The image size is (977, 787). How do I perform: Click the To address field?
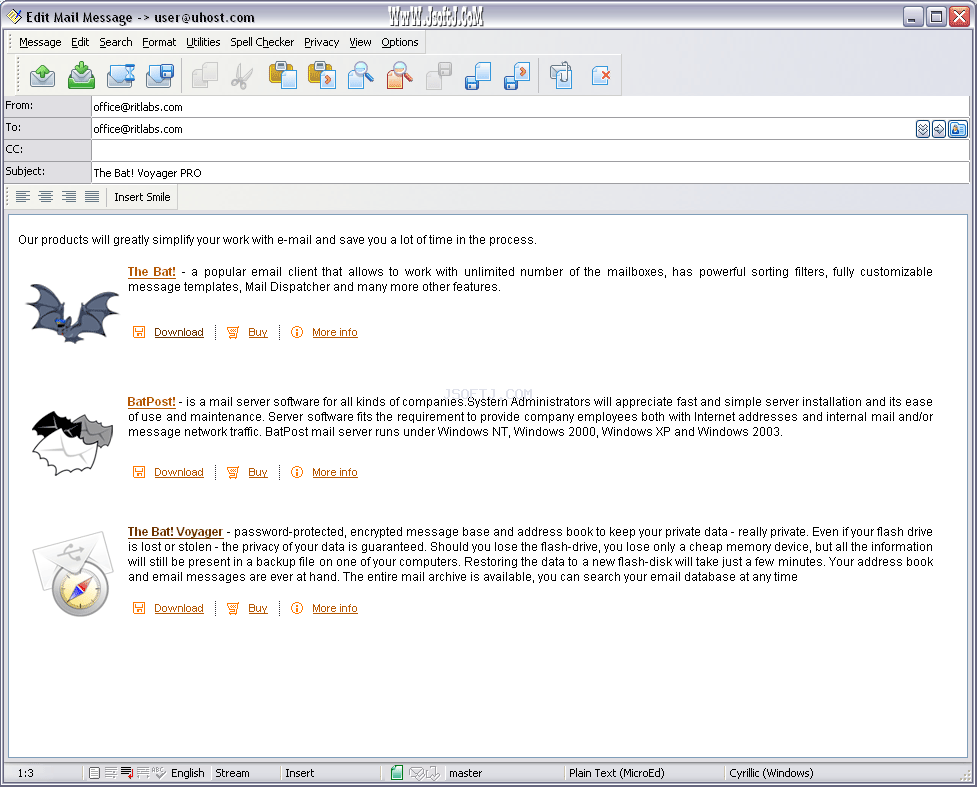click(502, 129)
